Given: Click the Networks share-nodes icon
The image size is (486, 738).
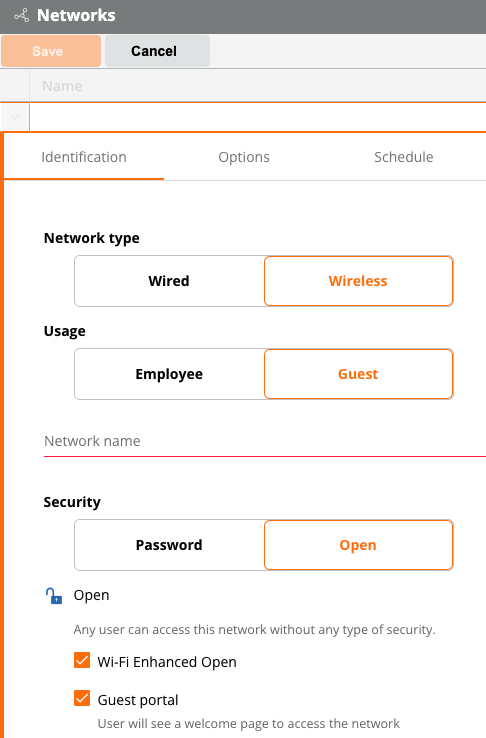Looking at the screenshot, I should coord(21,16).
